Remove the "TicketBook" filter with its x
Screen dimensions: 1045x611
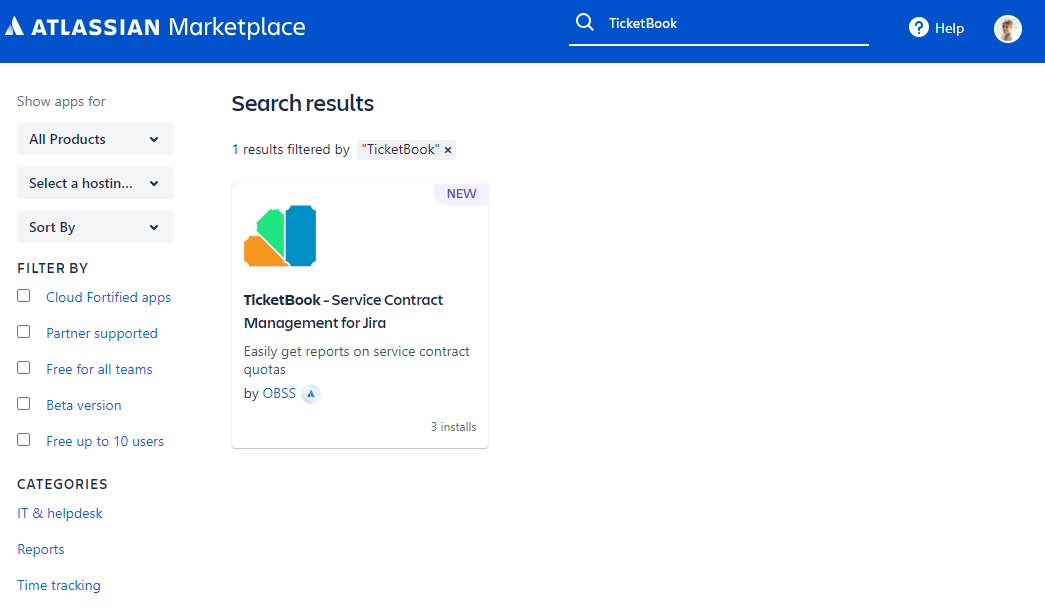point(448,150)
